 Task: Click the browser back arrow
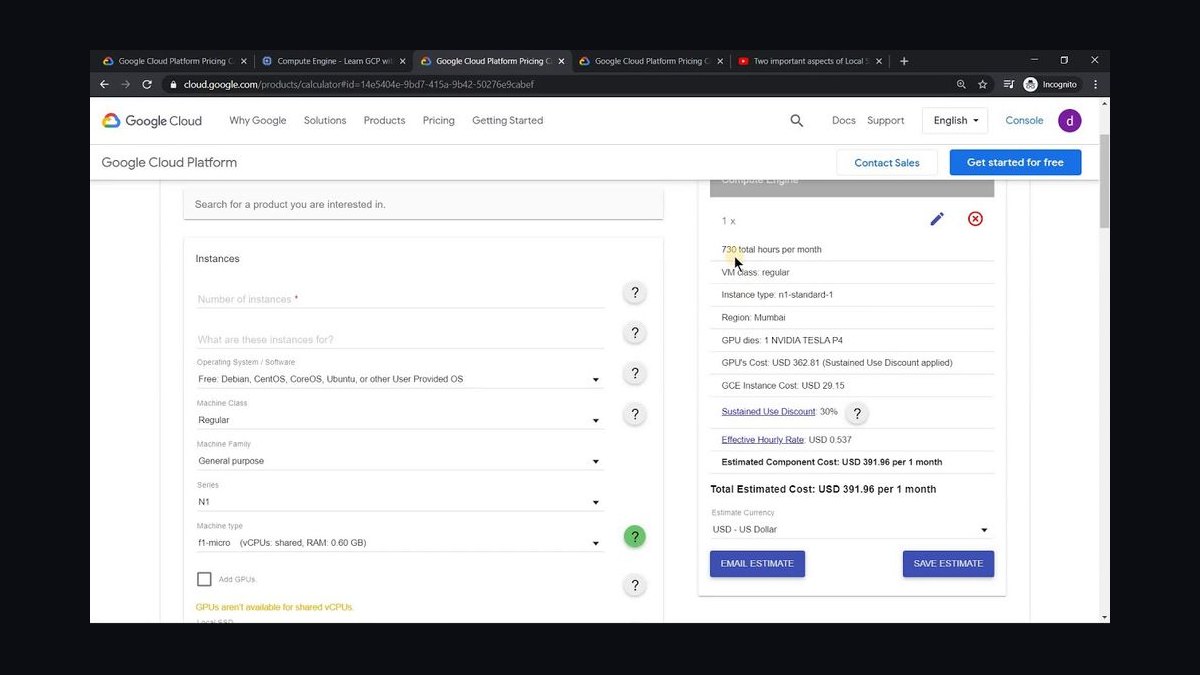(x=104, y=85)
